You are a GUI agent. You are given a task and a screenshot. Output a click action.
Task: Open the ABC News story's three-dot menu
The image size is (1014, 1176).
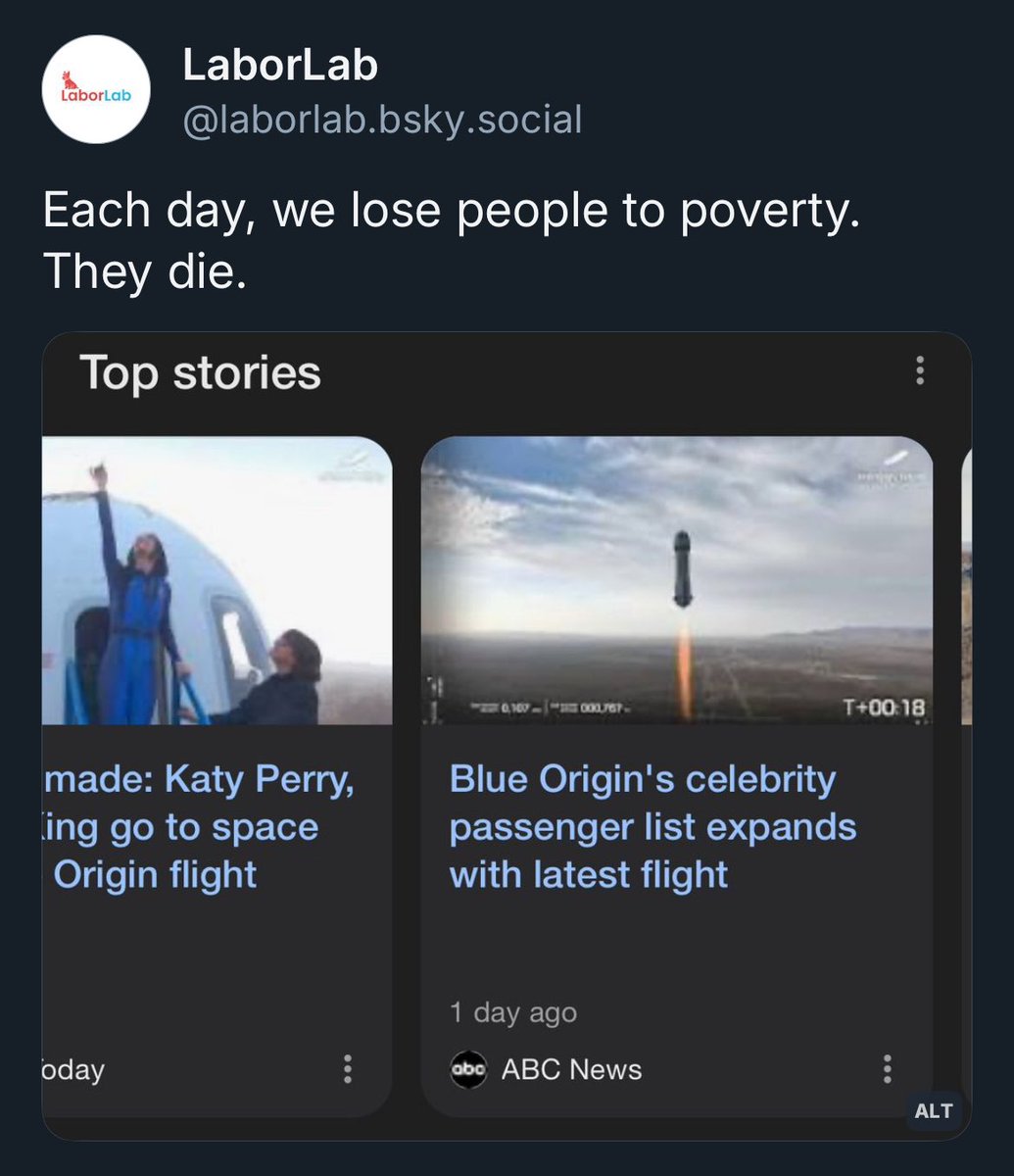click(887, 1068)
